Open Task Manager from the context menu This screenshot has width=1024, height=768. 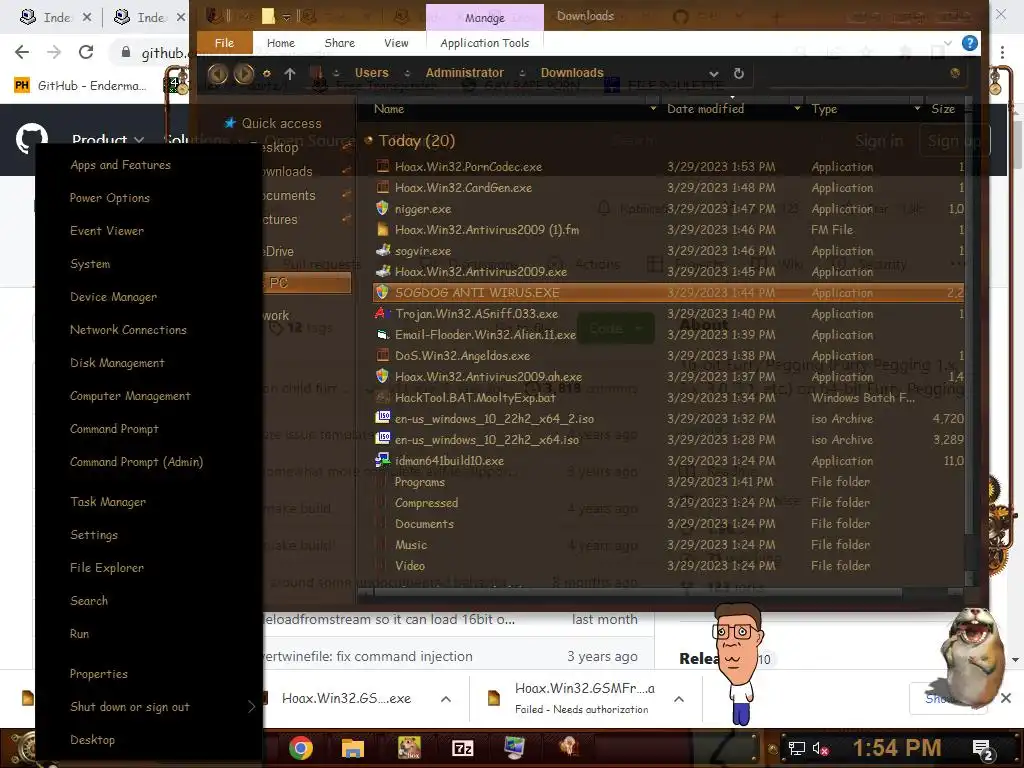point(108,502)
